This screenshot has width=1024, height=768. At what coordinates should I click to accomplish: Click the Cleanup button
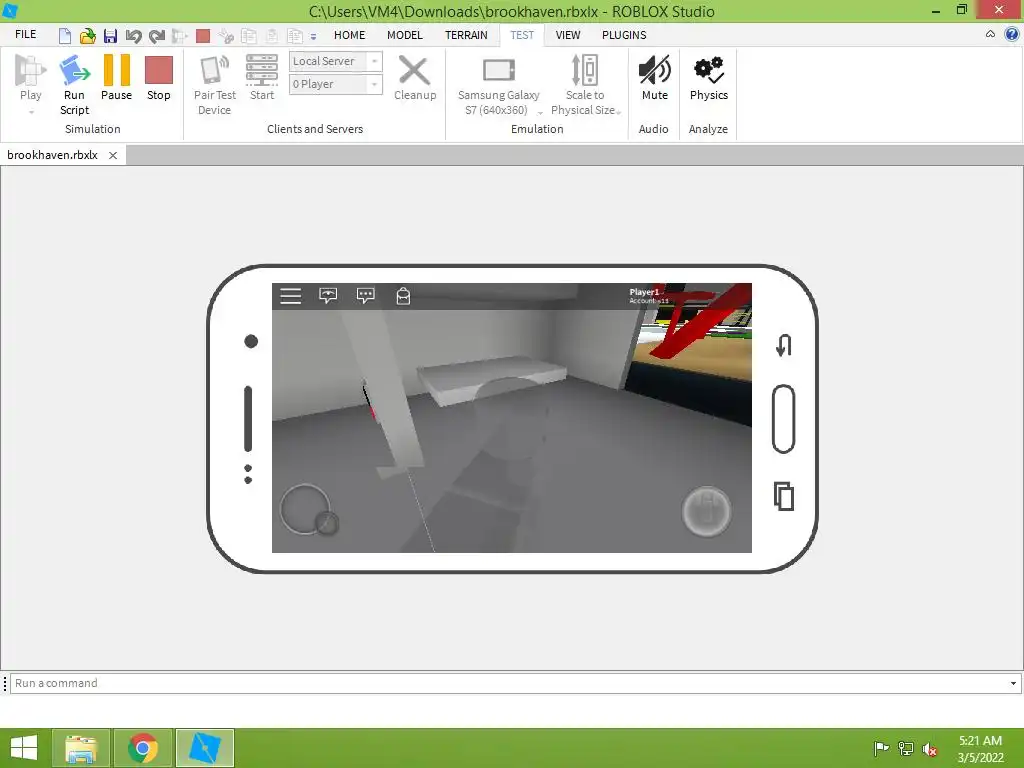[x=415, y=77]
